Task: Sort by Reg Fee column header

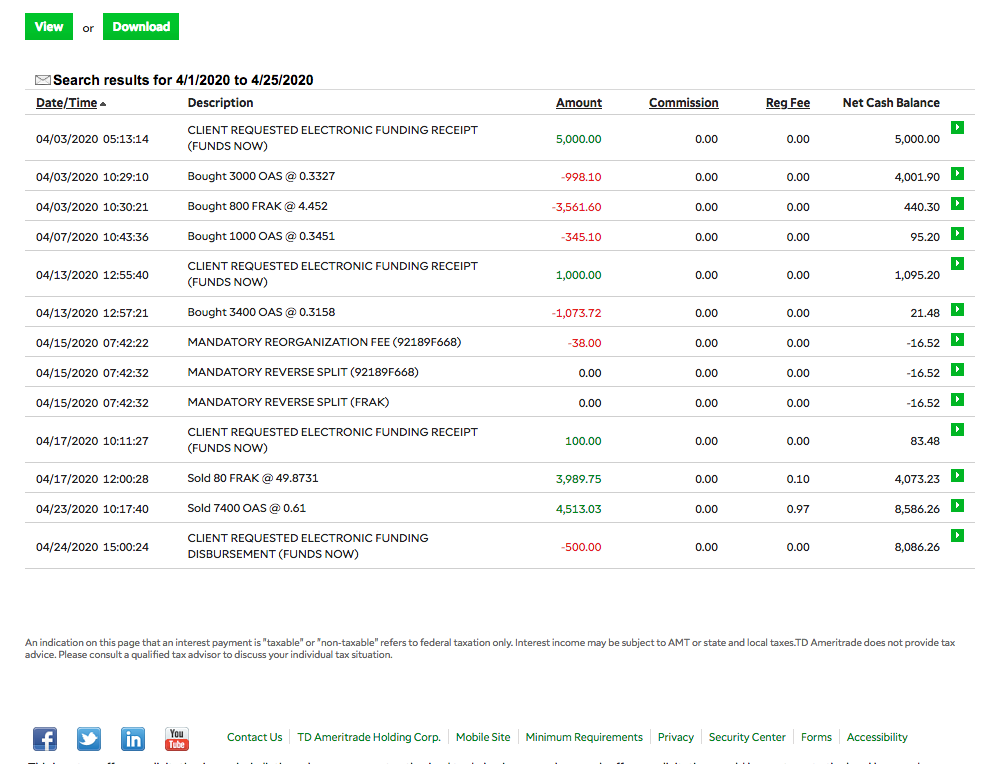Action: tap(788, 103)
